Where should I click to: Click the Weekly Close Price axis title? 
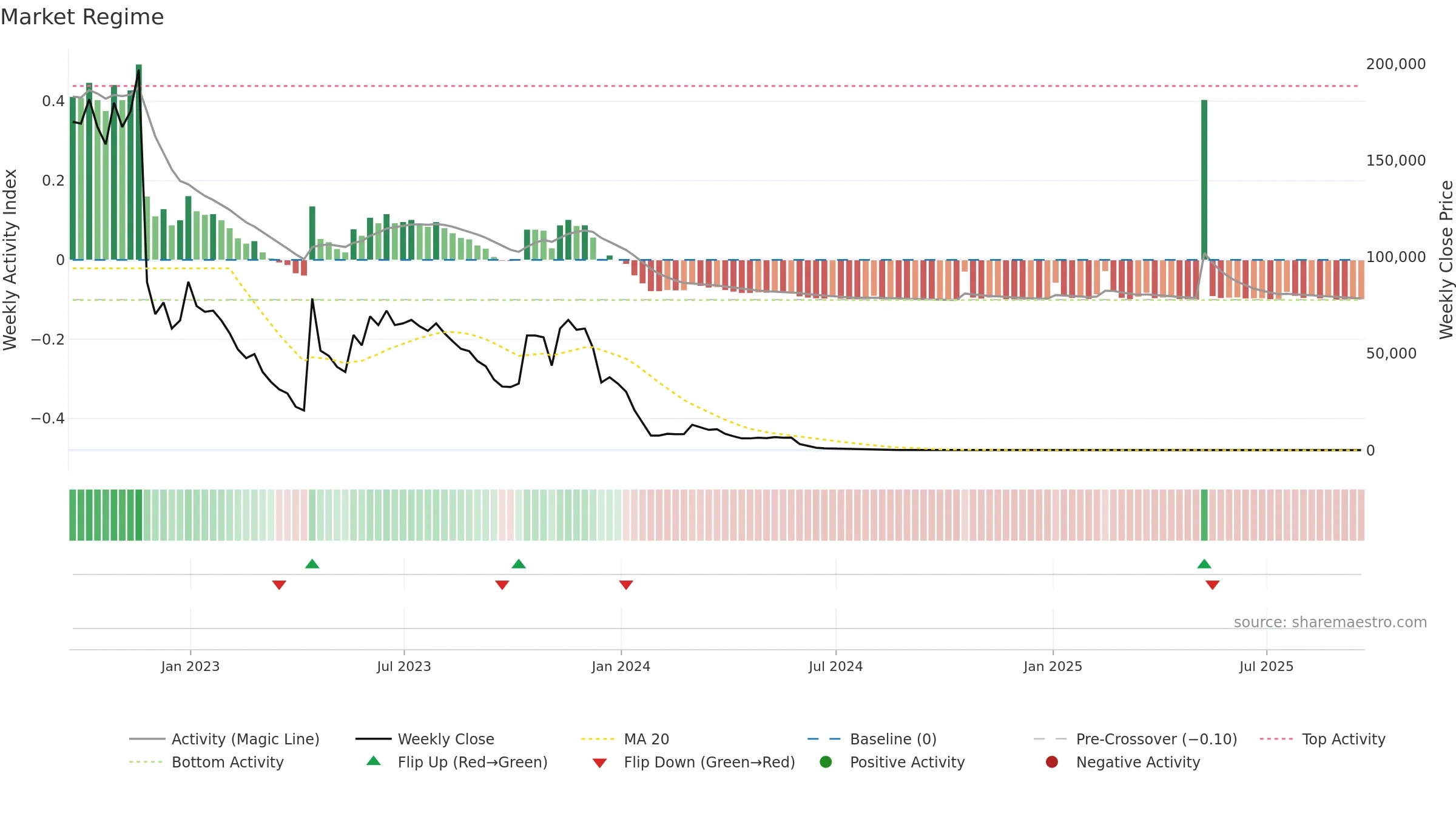1446,260
